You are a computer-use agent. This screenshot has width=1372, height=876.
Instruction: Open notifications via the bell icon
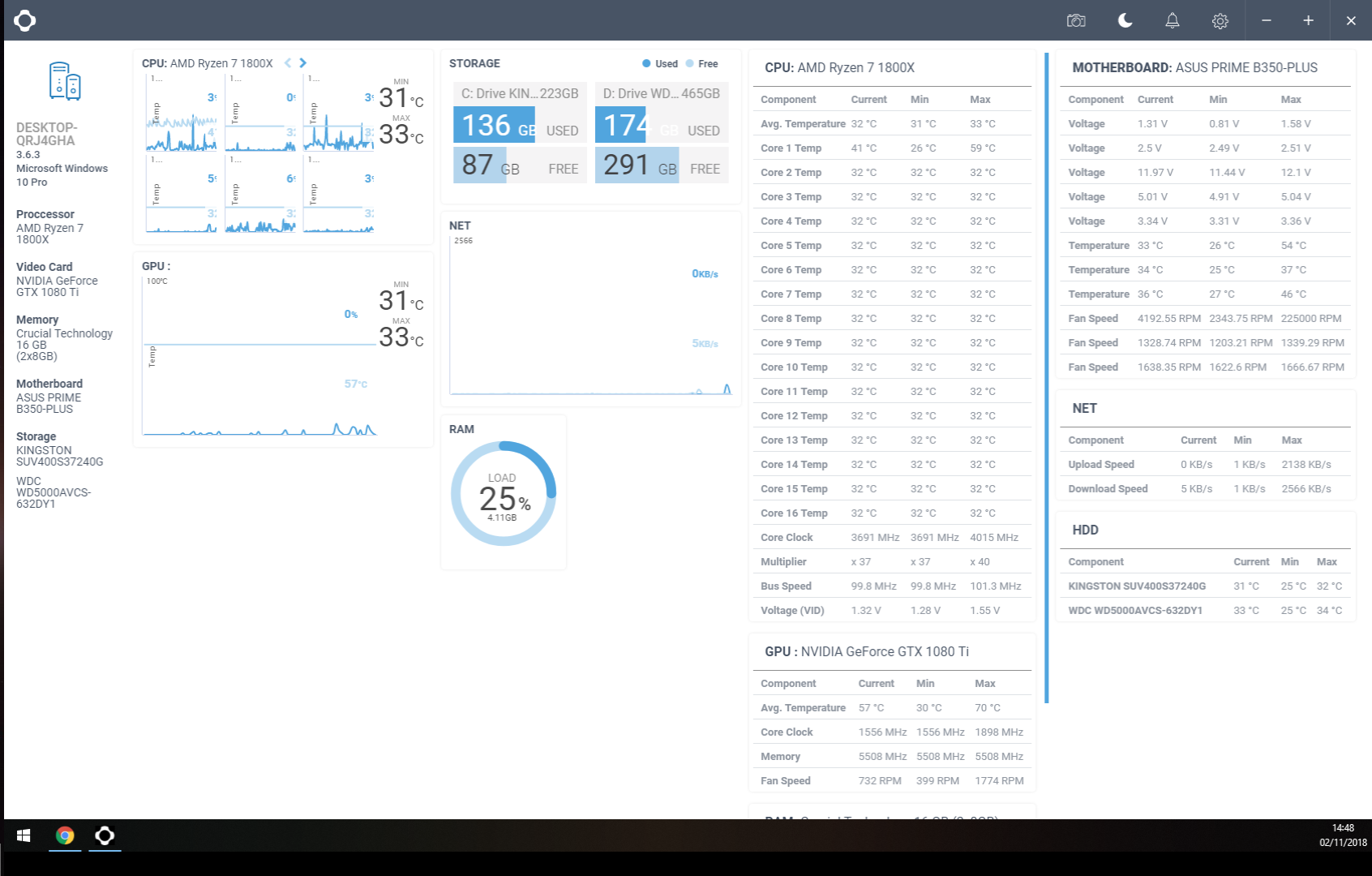pos(1173,21)
